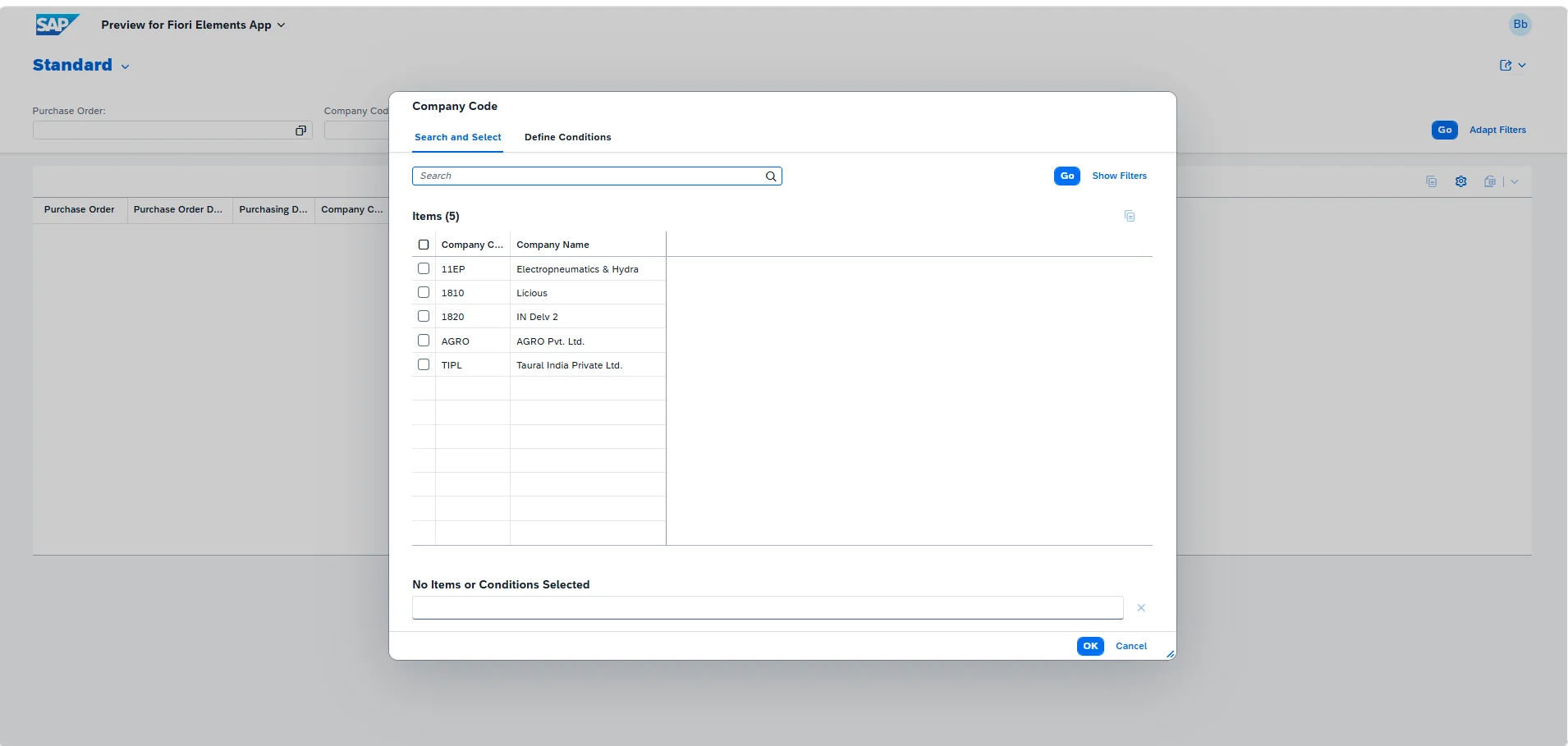This screenshot has width=1568, height=746.
Task: Click Go button on main filter bar
Action: point(1444,130)
